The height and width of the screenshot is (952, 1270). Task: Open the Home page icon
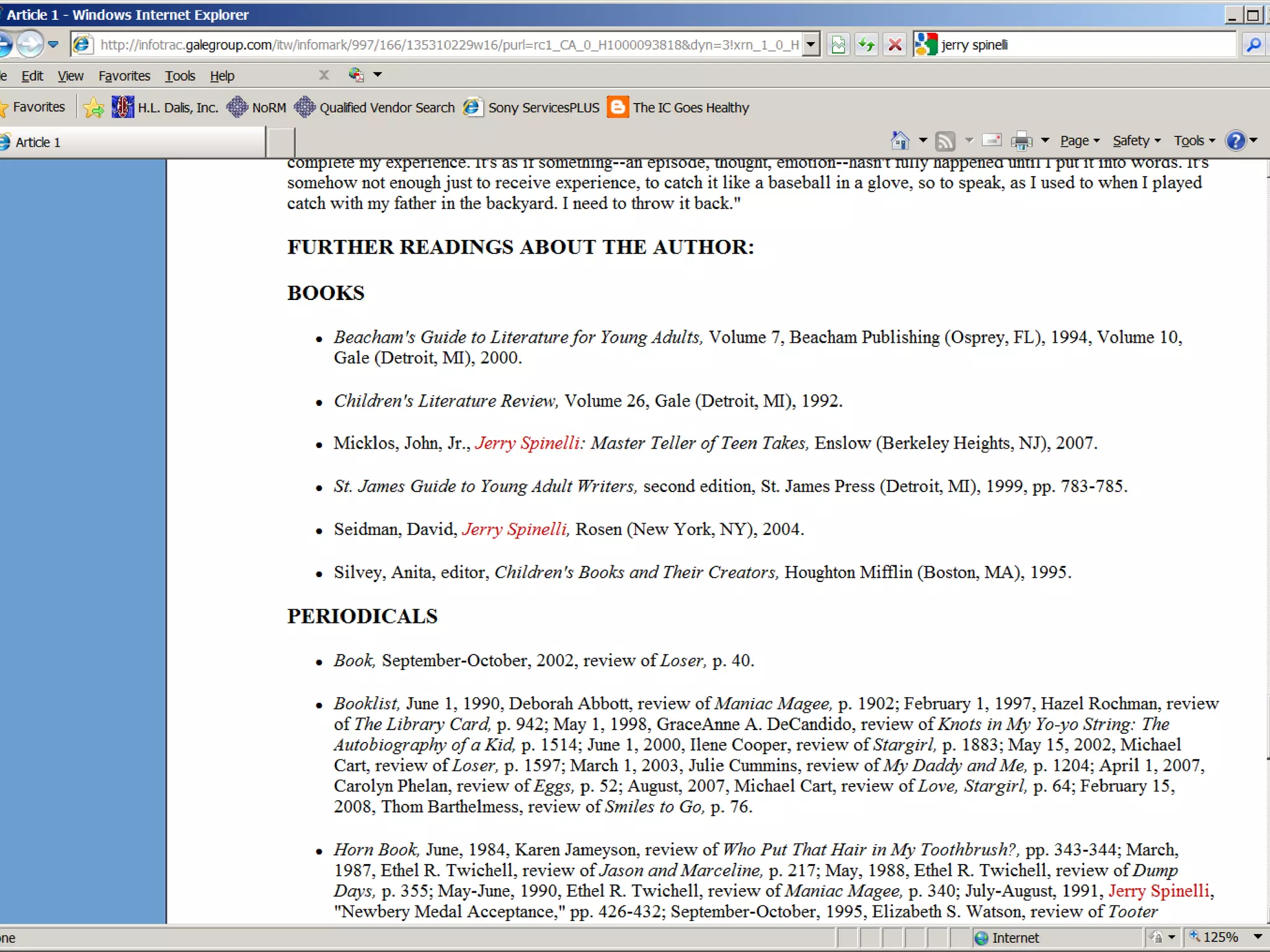pos(900,141)
